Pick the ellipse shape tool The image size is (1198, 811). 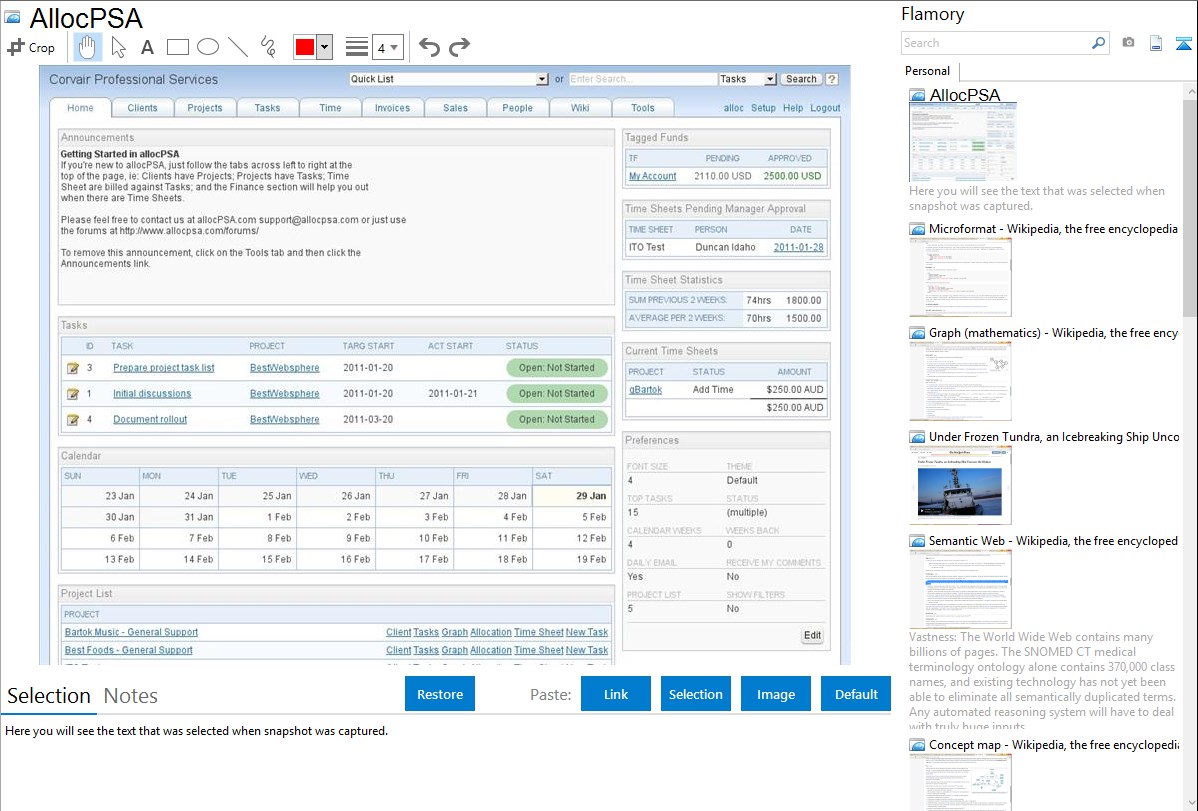click(208, 47)
